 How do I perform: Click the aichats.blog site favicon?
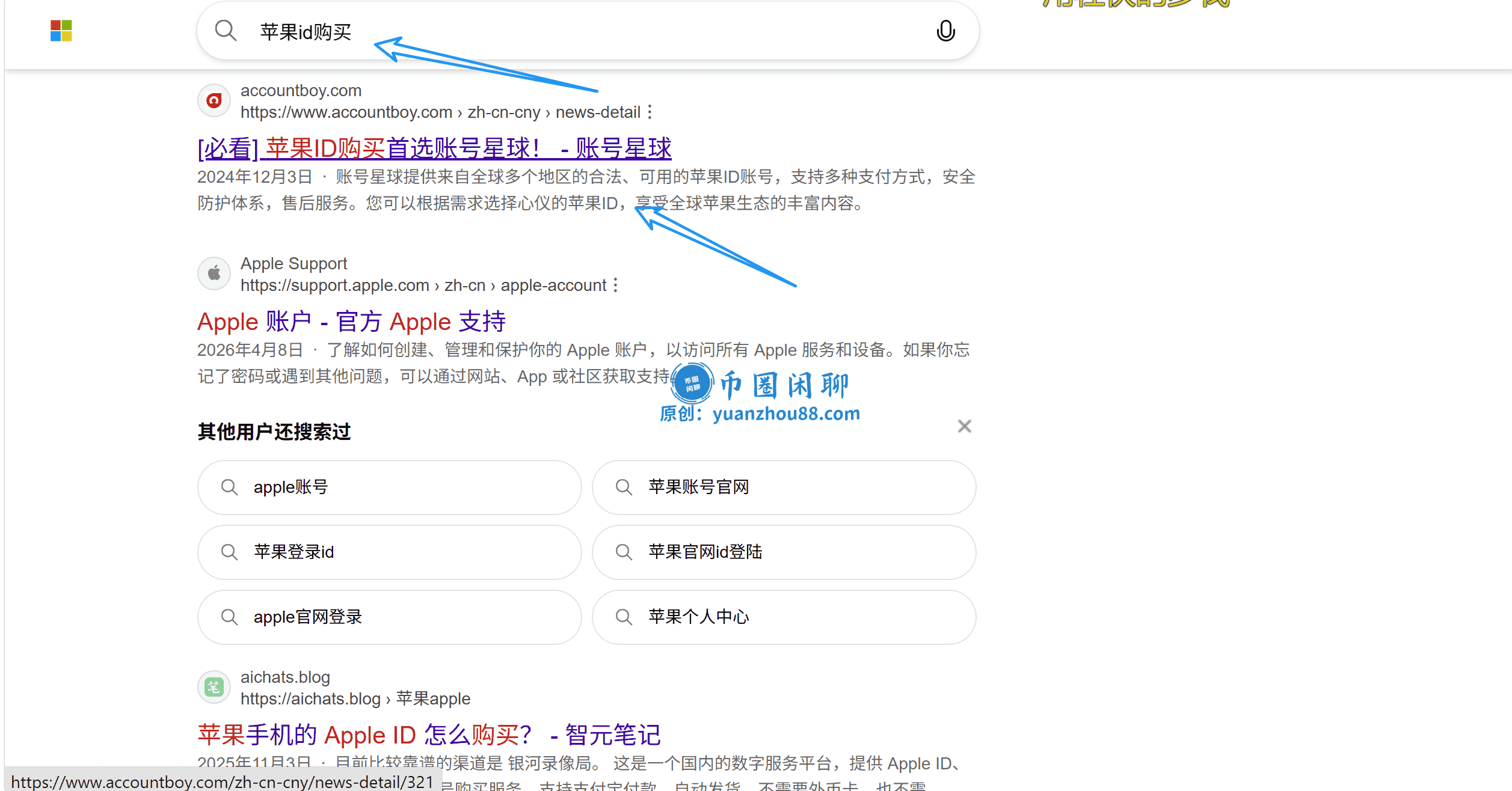click(x=214, y=687)
